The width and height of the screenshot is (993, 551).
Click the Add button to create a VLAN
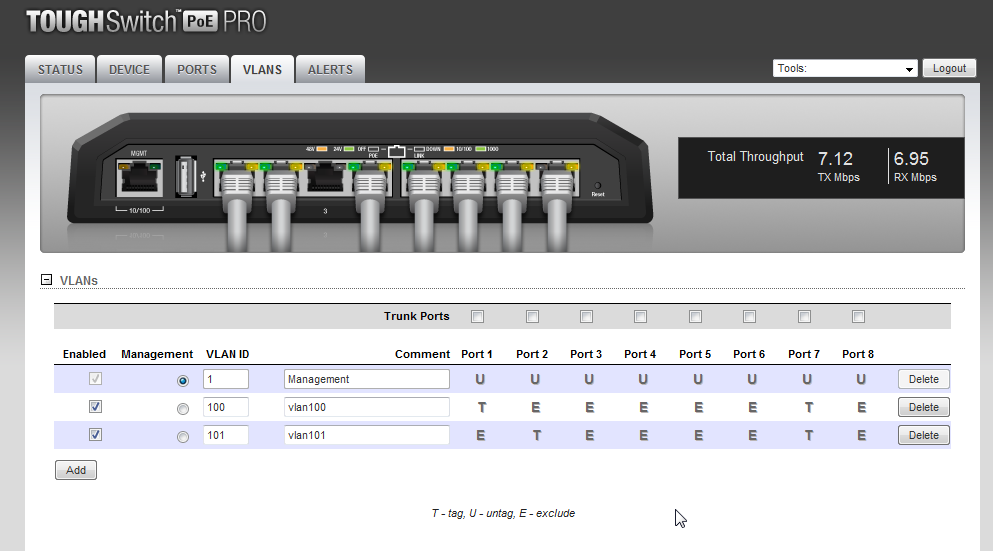pyautogui.click(x=76, y=470)
